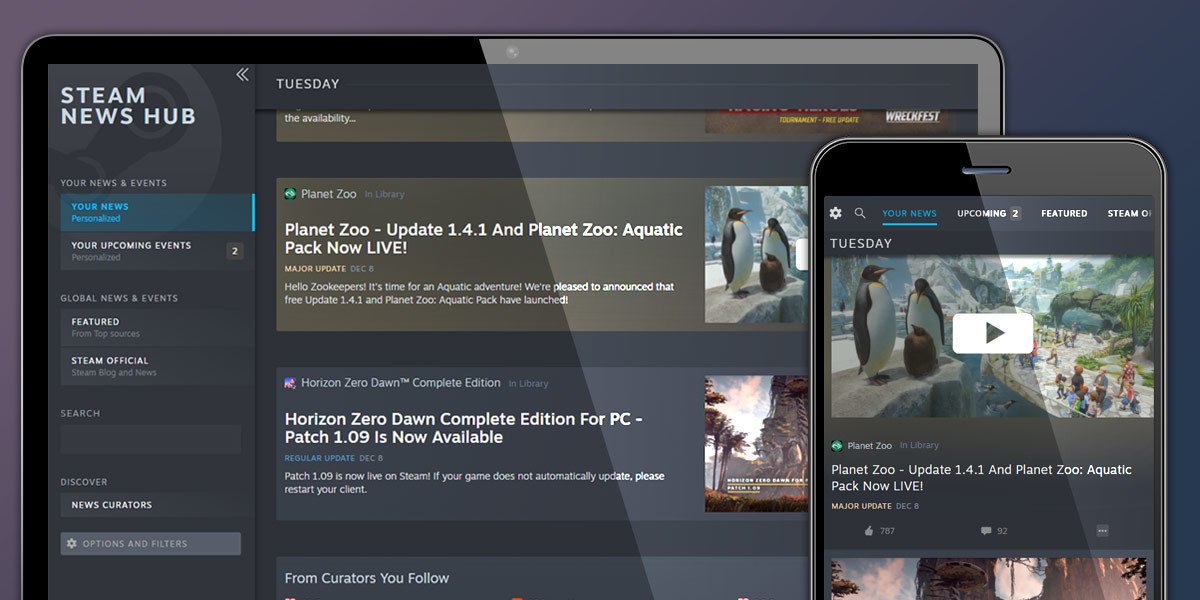Select the Featured tab on the phone
This screenshot has width=1200, height=600.
(1063, 213)
